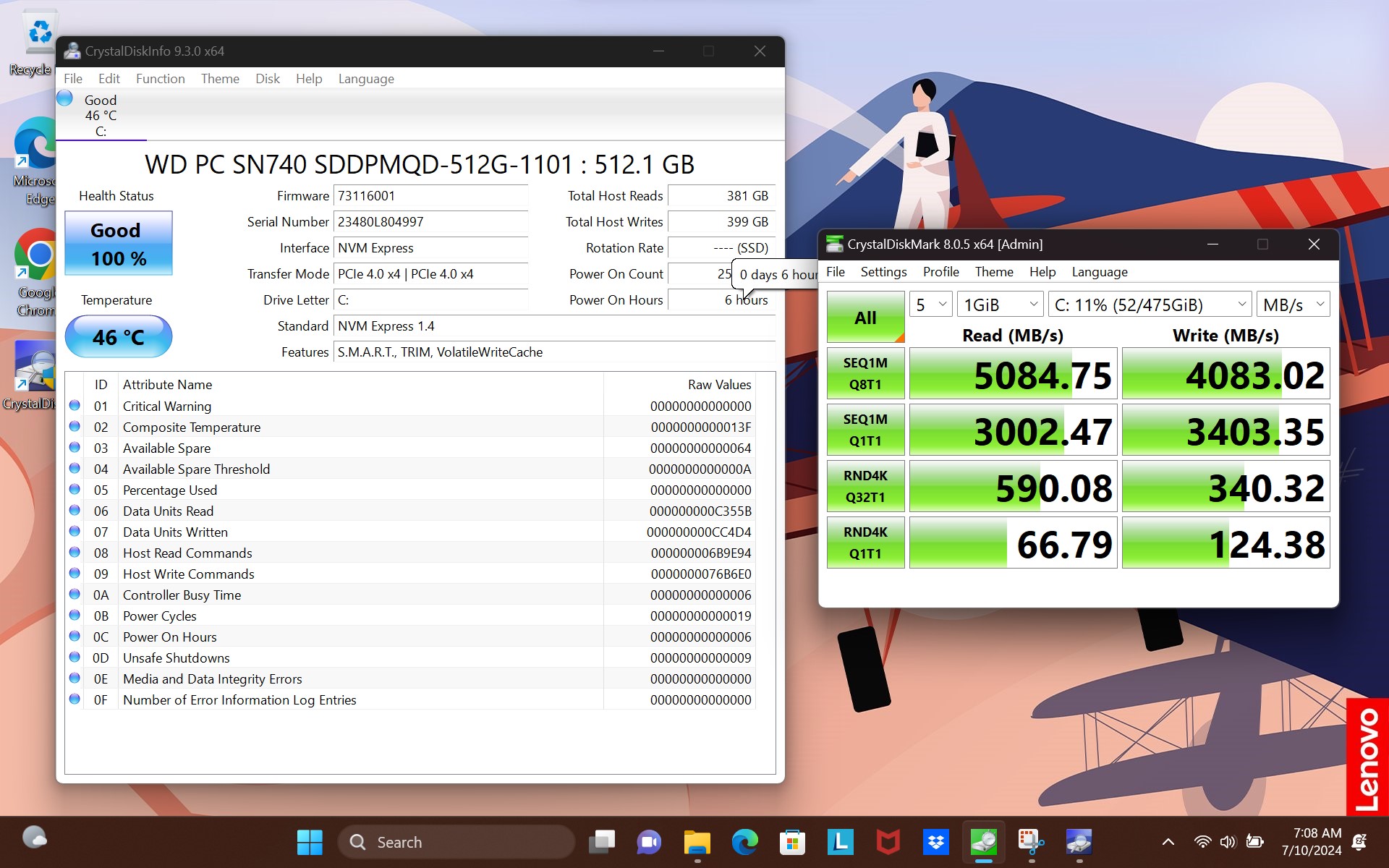Select the Power Cycles attribute row

pos(411,616)
